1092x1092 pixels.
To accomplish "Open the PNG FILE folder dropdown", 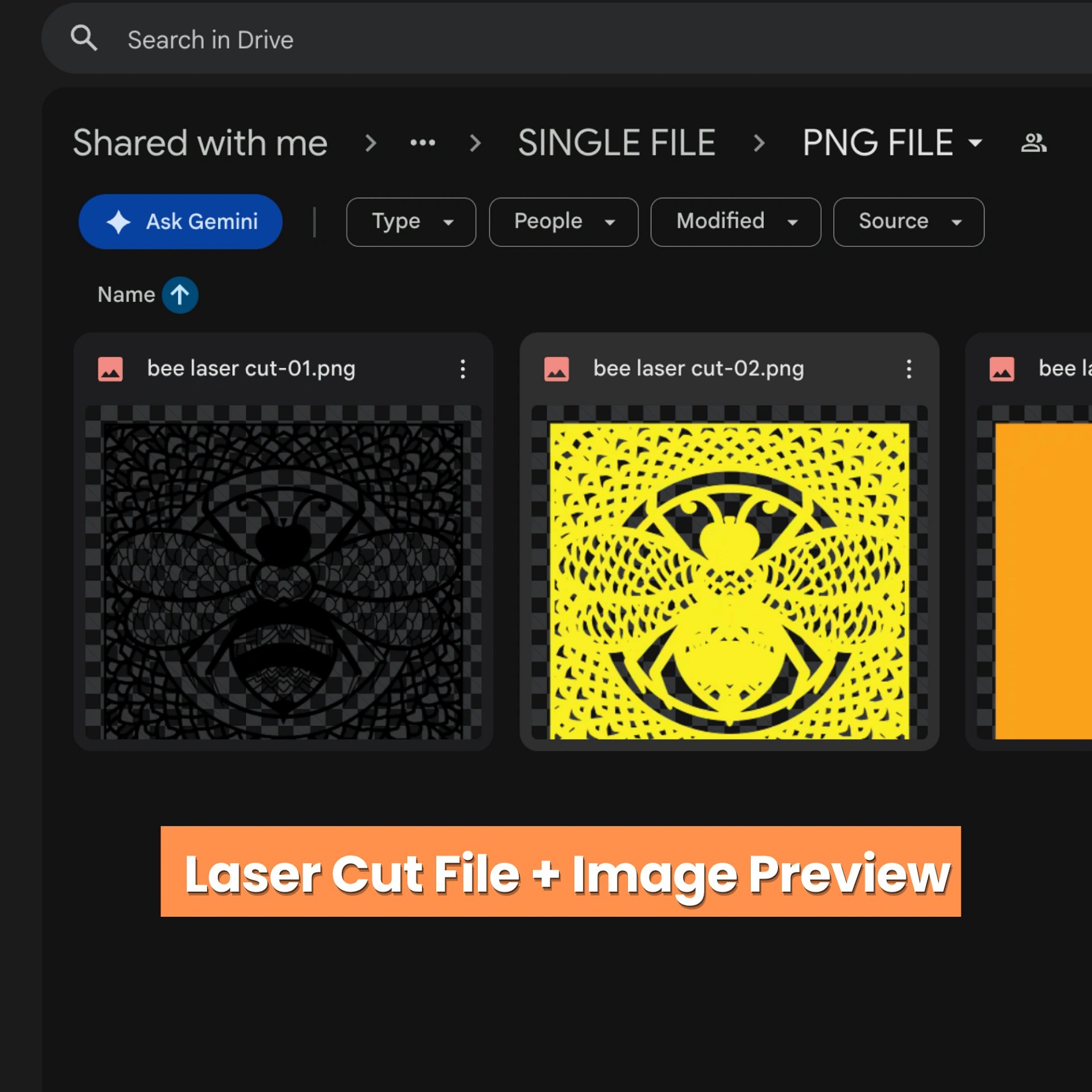I will [x=892, y=142].
